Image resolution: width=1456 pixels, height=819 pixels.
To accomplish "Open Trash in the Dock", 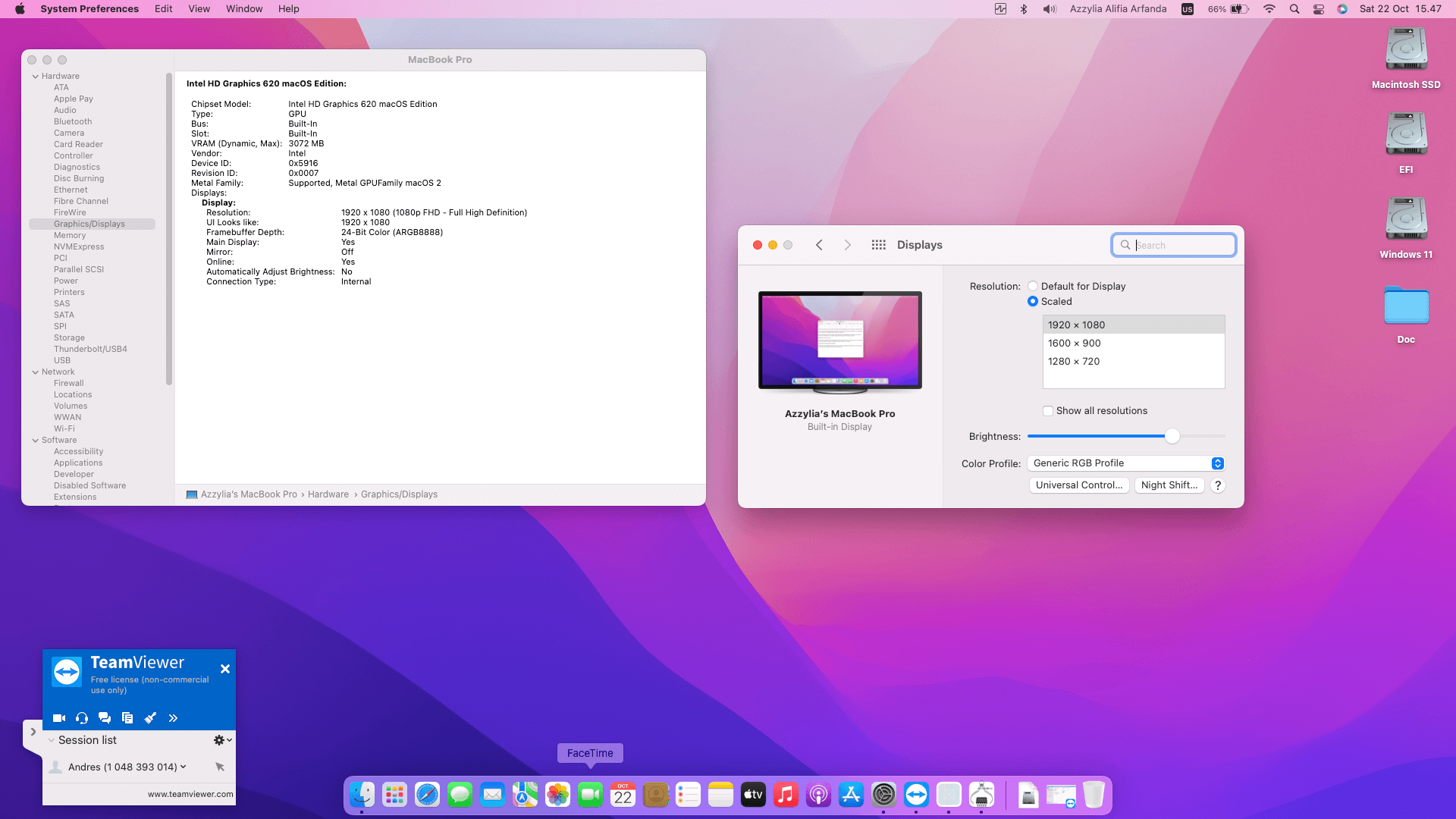I will (x=1094, y=795).
